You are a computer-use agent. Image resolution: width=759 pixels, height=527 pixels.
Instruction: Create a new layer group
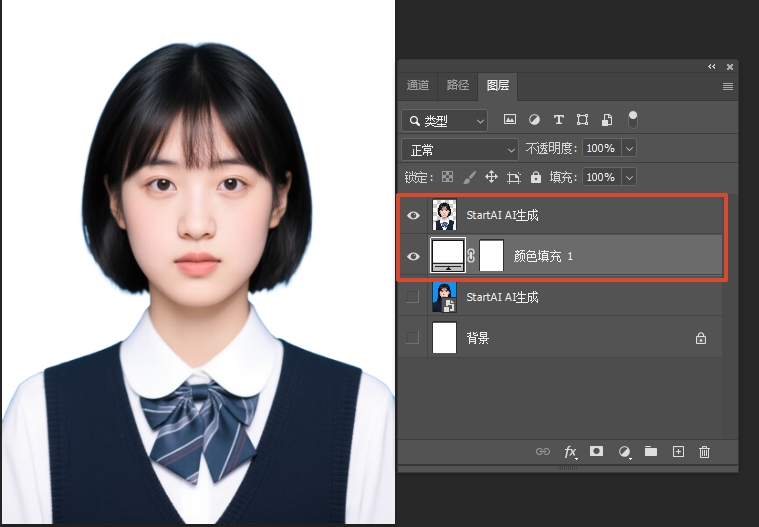pos(651,452)
